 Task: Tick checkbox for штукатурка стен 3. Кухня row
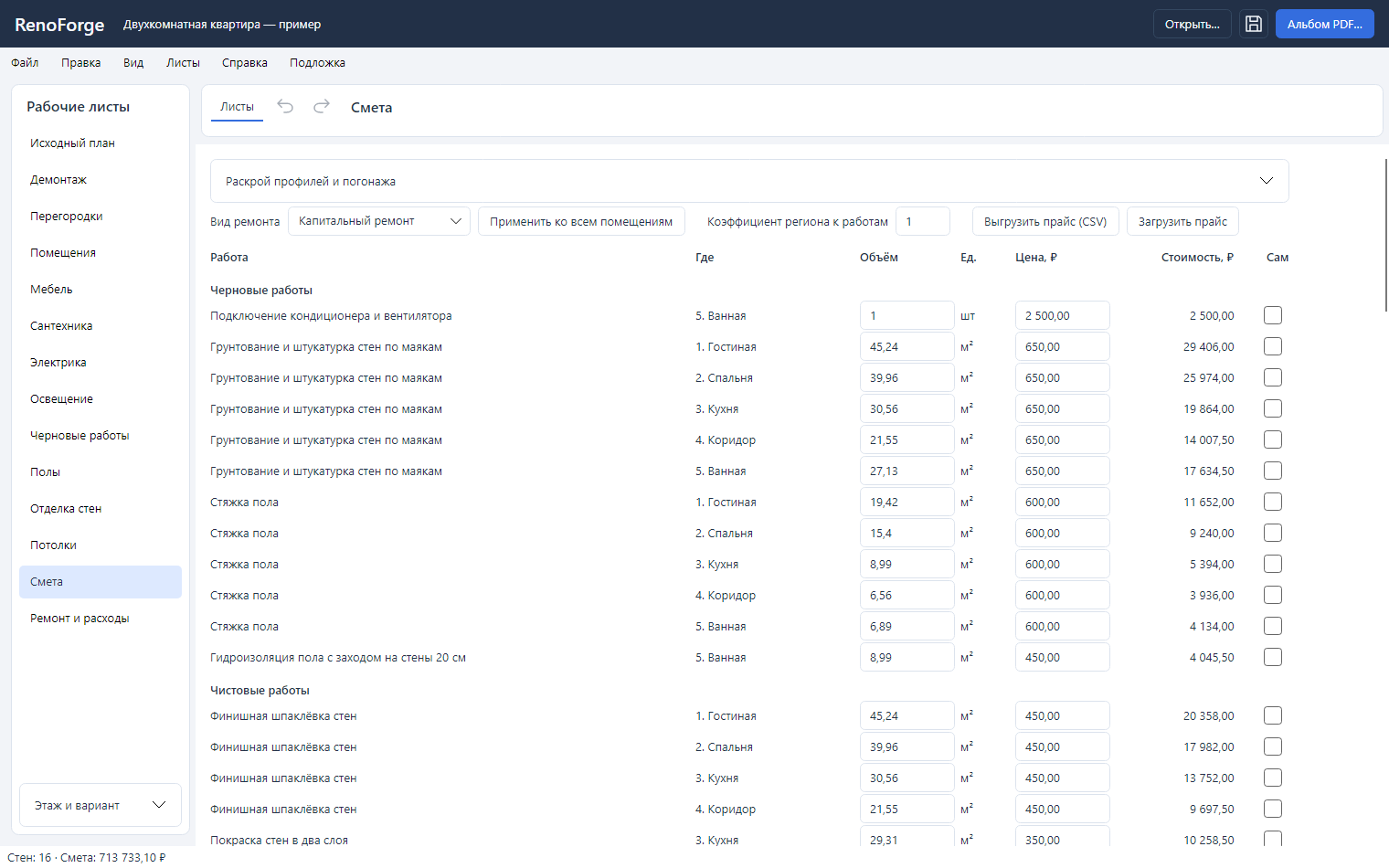coord(1273,408)
